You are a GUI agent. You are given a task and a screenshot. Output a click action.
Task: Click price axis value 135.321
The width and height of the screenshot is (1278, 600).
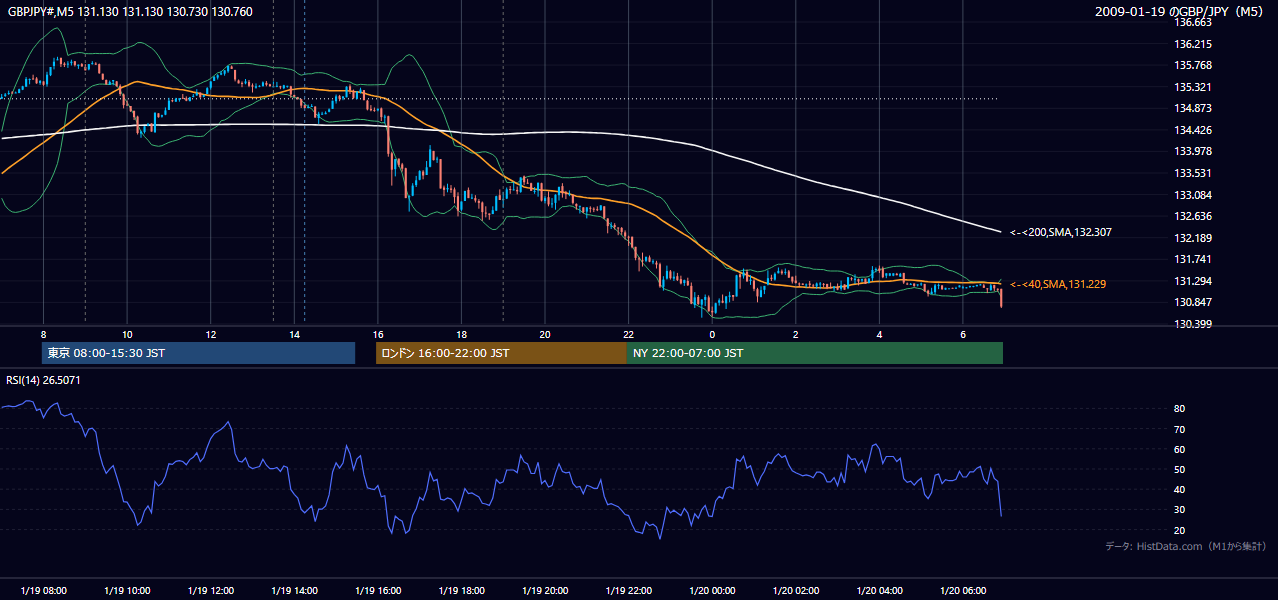pos(1192,87)
